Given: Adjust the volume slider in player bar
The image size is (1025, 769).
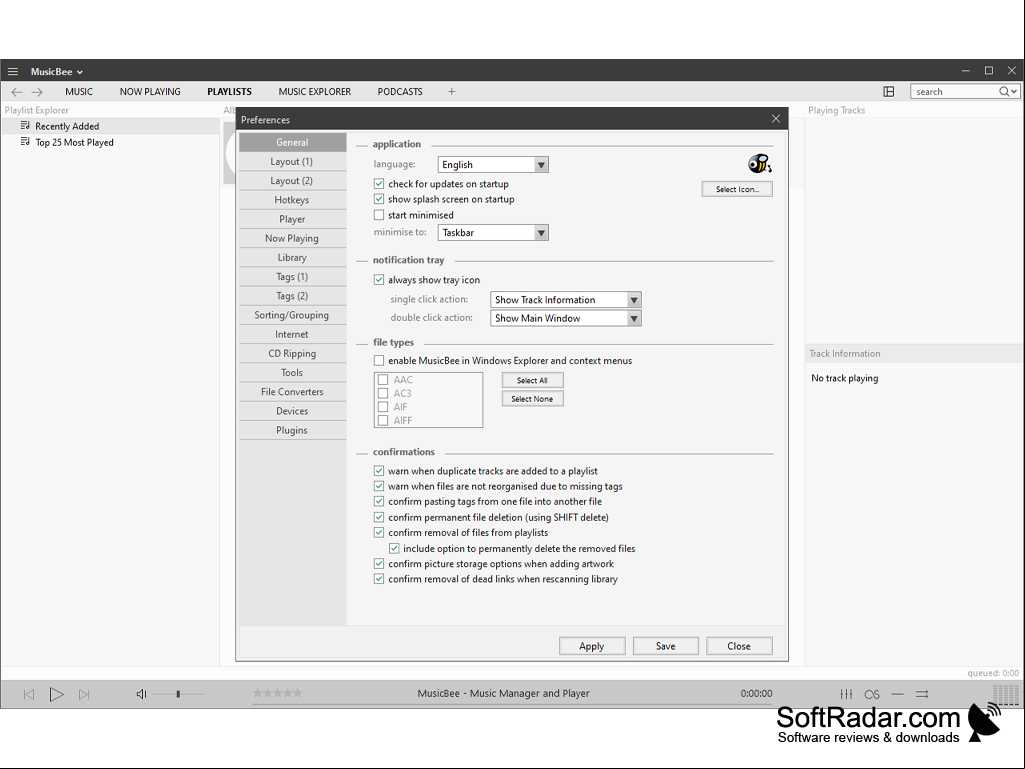Looking at the screenshot, I should (178, 694).
